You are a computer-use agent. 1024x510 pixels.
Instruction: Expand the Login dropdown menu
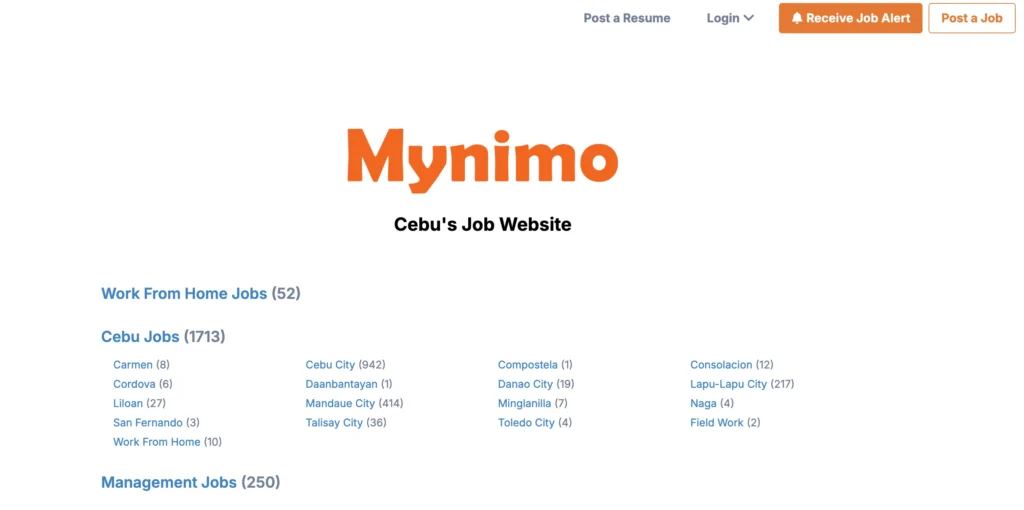pos(730,18)
